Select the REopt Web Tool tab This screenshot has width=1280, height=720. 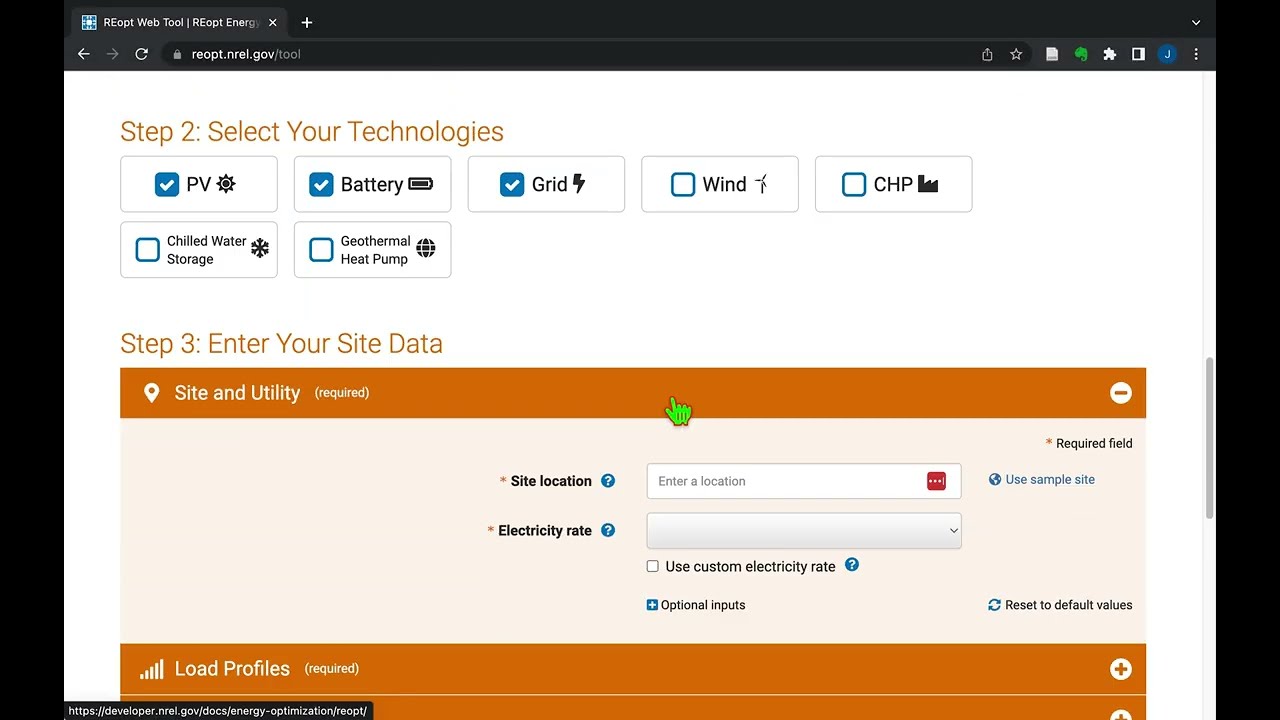pos(180,22)
